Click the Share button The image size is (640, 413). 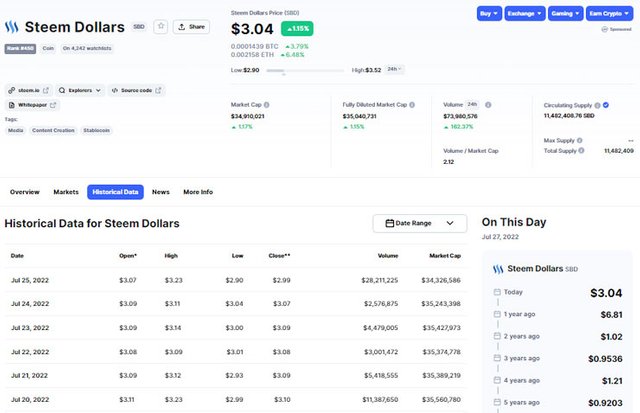click(x=191, y=27)
